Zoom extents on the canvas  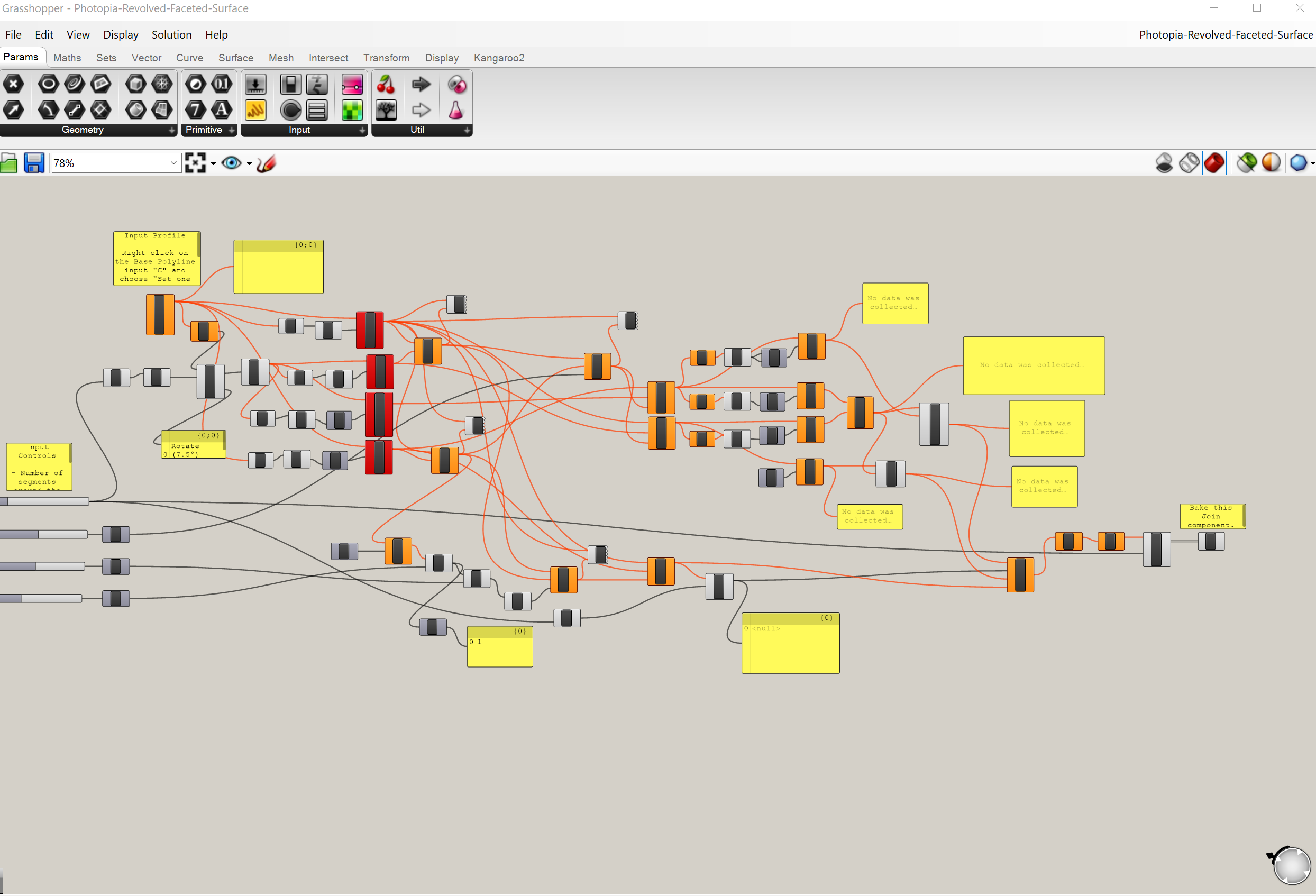195,163
